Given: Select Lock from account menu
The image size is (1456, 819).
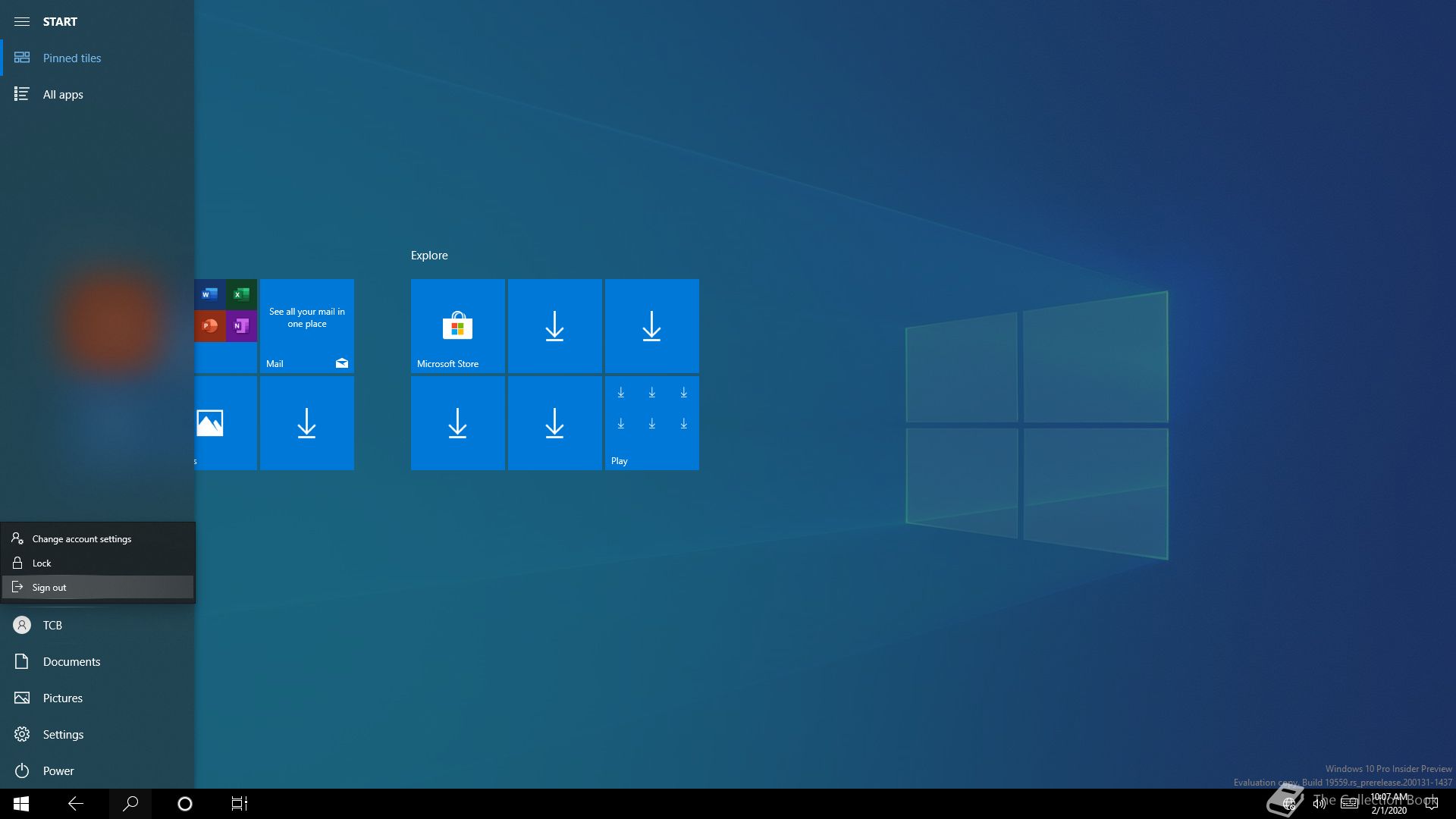Looking at the screenshot, I should click(x=98, y=563).
